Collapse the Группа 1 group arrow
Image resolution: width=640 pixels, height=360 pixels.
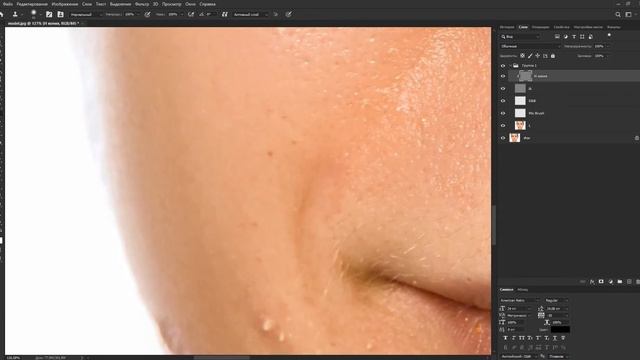pos(510,66)
